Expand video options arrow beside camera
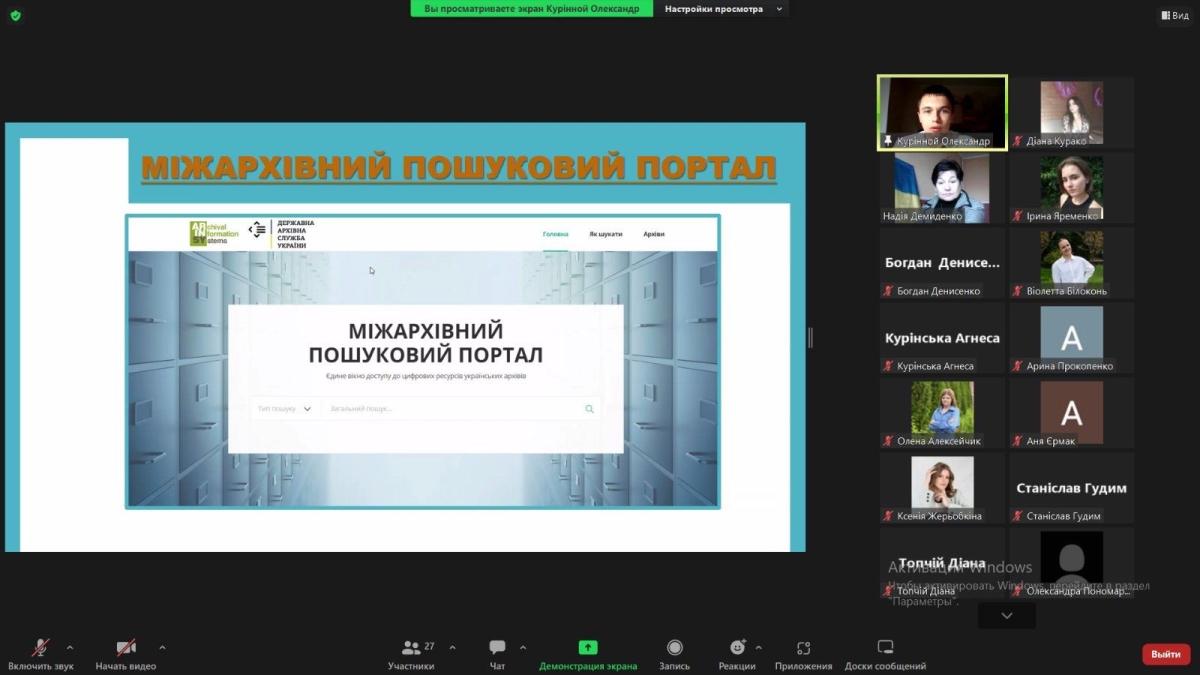Viewport: 1200px width, 675px height. pos(162,647)
